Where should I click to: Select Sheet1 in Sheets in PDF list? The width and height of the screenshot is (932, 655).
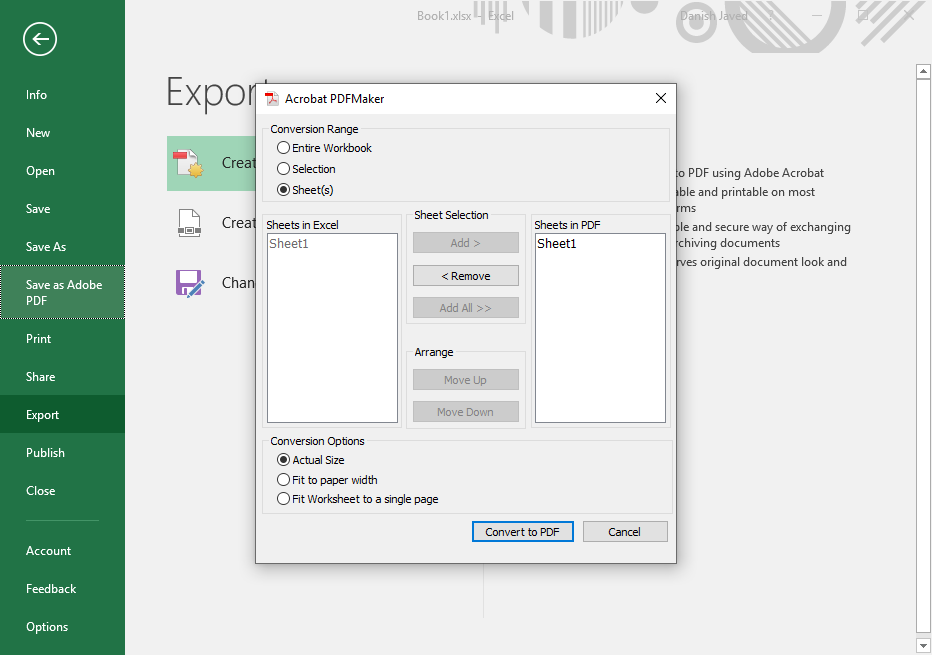click(557, 244)
